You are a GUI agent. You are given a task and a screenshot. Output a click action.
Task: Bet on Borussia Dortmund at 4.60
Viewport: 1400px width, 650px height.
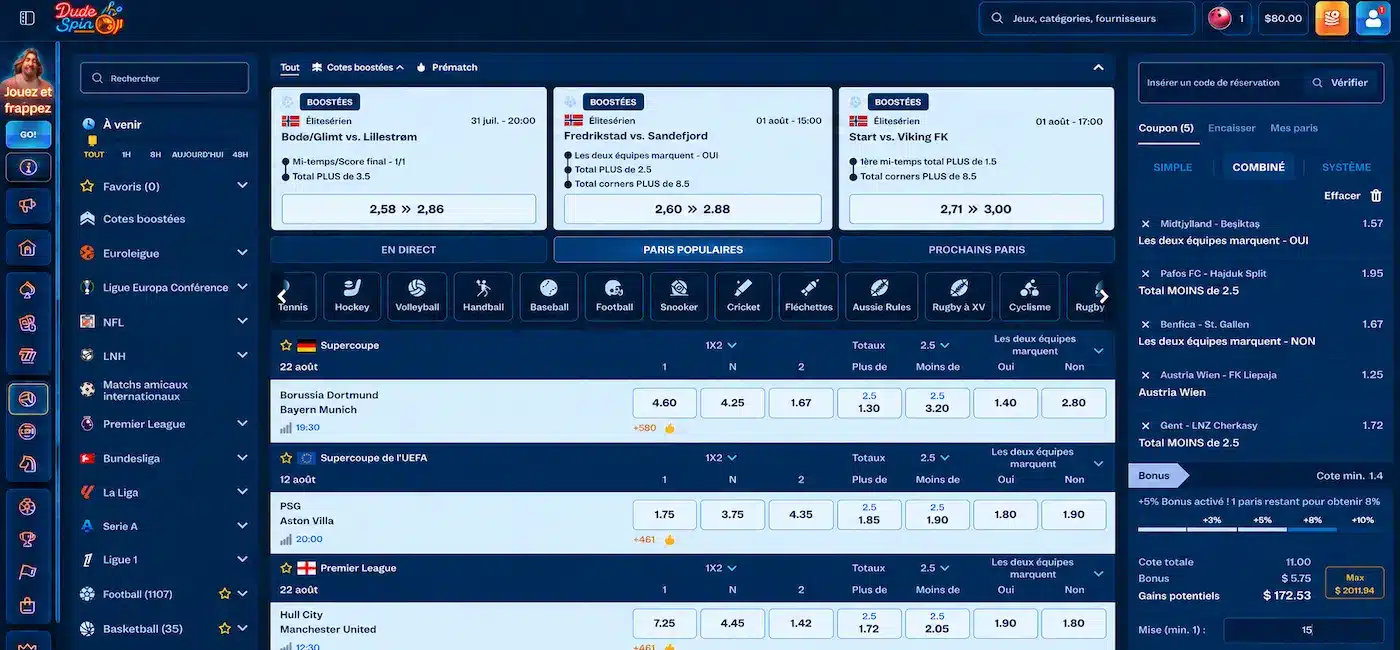(664, 403)
